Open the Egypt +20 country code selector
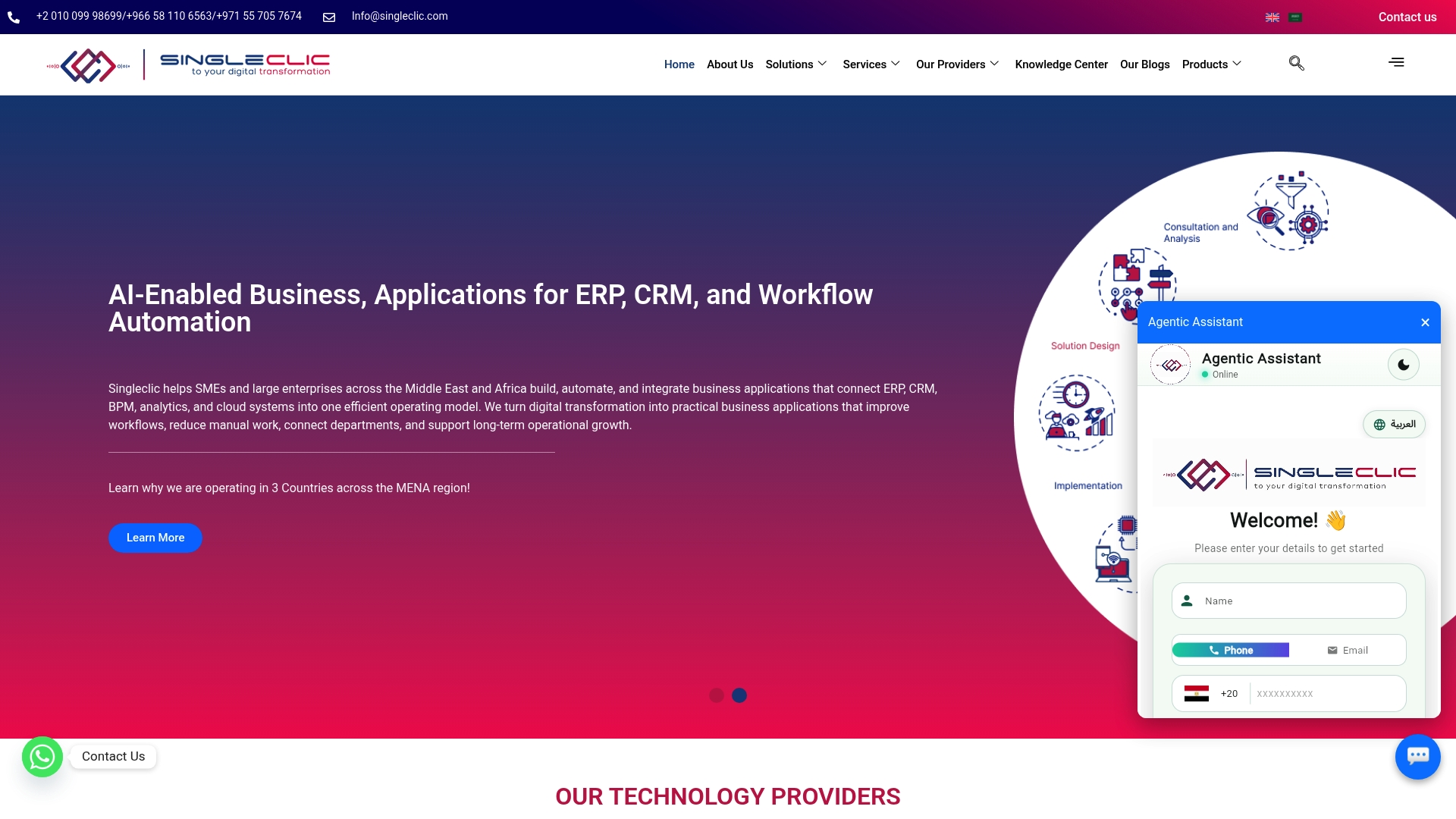The height and width of the screenshot is (819, 1456). 1211,694
